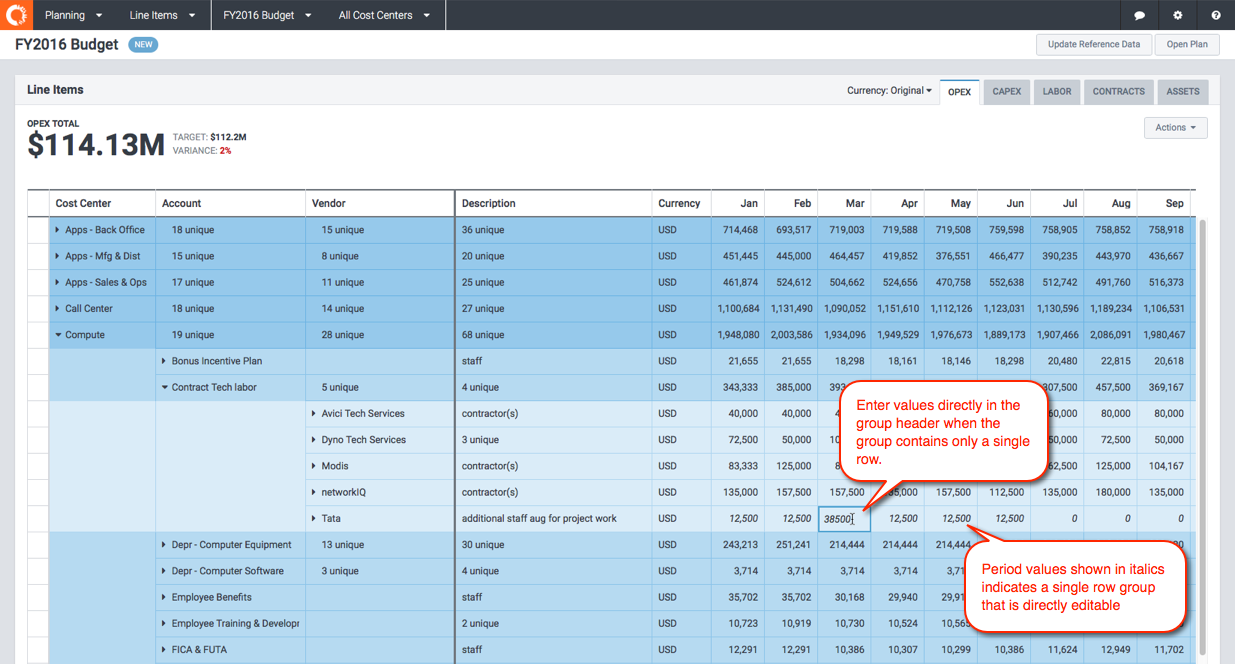Click the Open Plan button
Viewport: 1235px width, 664px height.
click(x=1187, y=44)
